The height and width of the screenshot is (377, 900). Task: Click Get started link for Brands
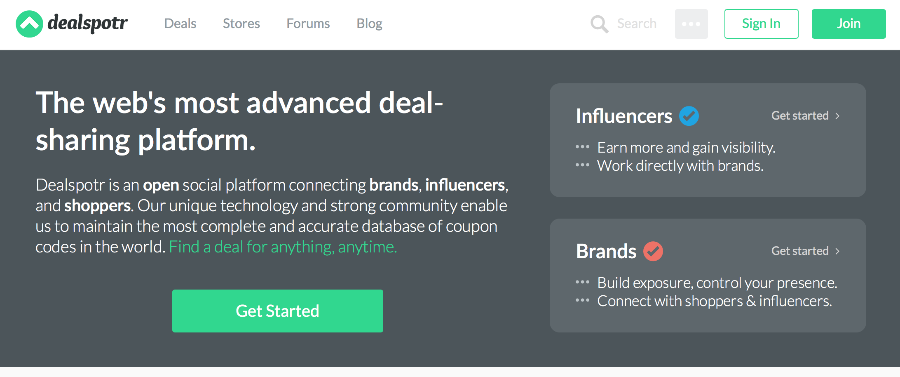click(x=800, y=251)
